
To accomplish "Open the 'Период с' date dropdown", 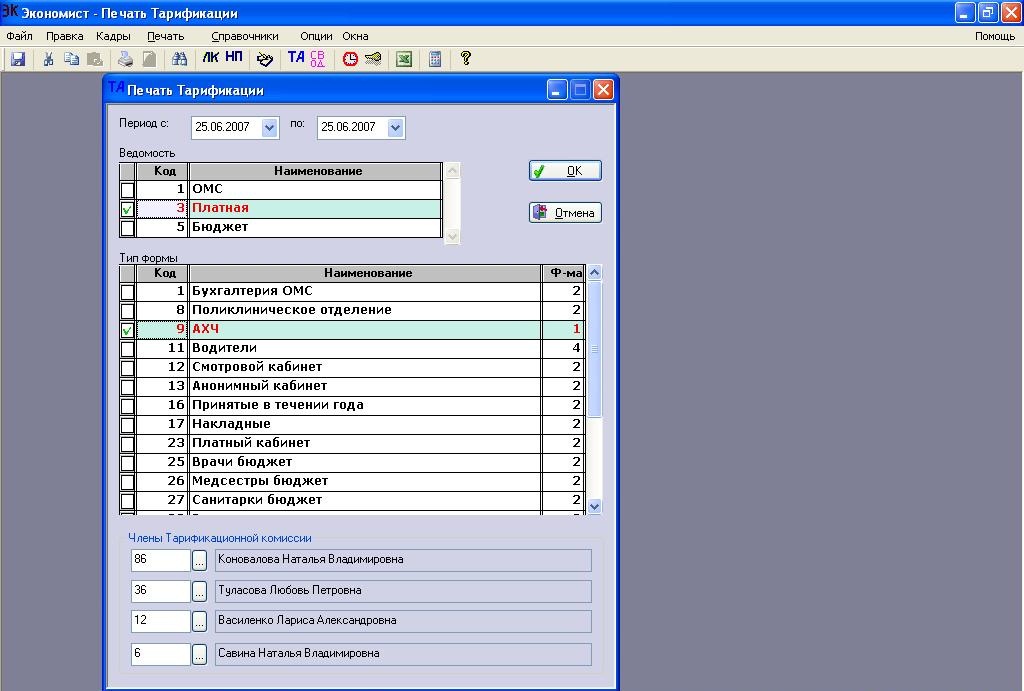I will pyautogui.click(x=270, y=128).
